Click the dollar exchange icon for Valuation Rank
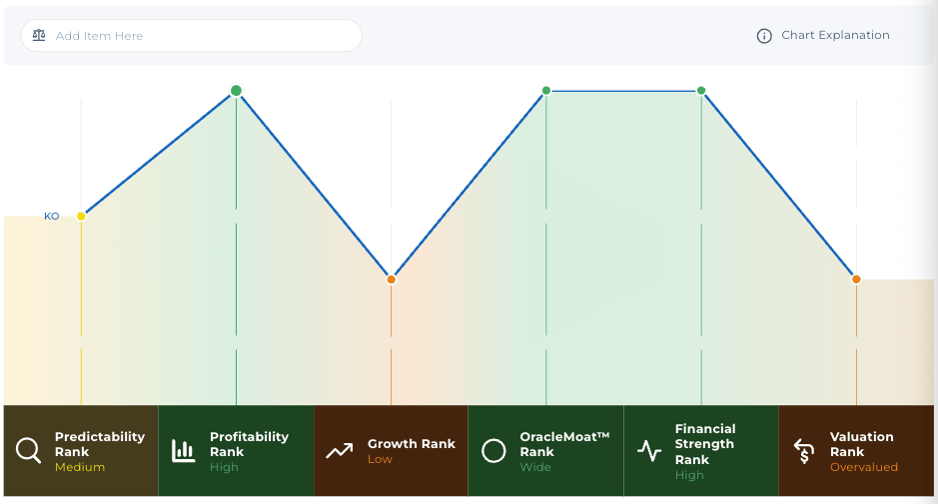 click(804, 451)
